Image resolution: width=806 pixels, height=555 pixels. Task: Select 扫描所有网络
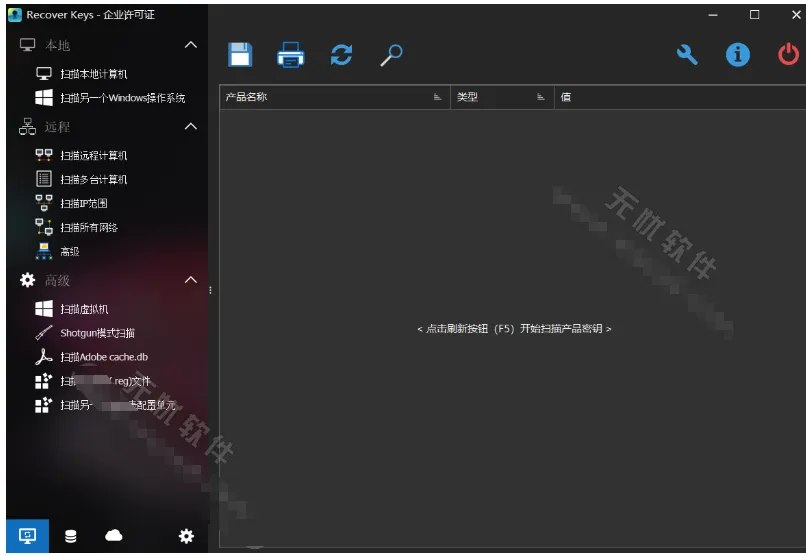[x=89, y=227]
